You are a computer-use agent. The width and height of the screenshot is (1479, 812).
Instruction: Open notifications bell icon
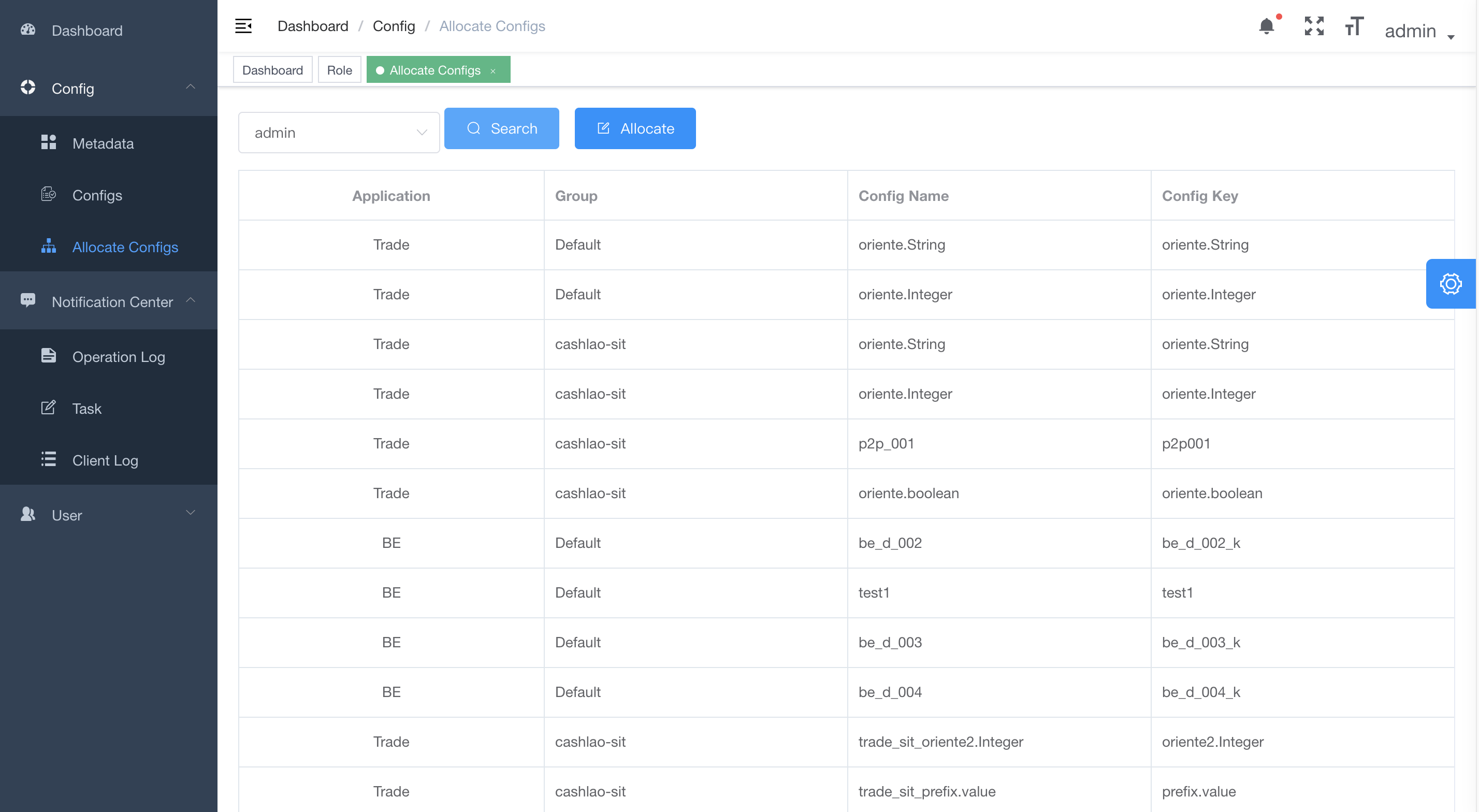click(x=1266, y=26)
